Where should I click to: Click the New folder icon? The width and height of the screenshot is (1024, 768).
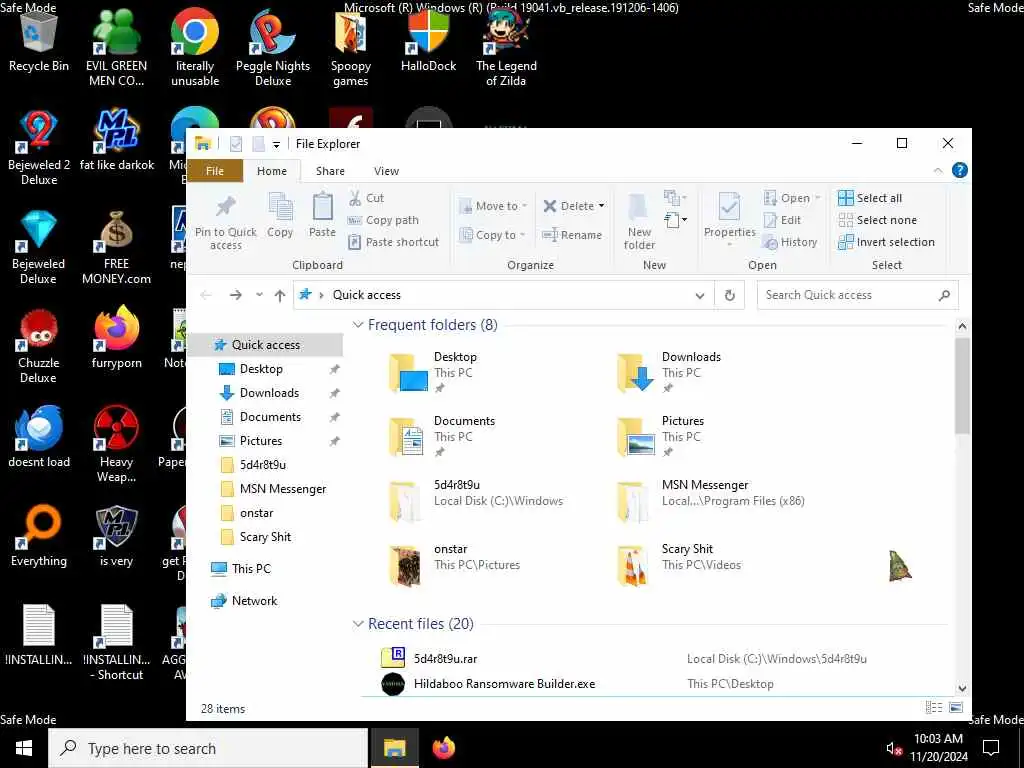[x=639, y=222]
